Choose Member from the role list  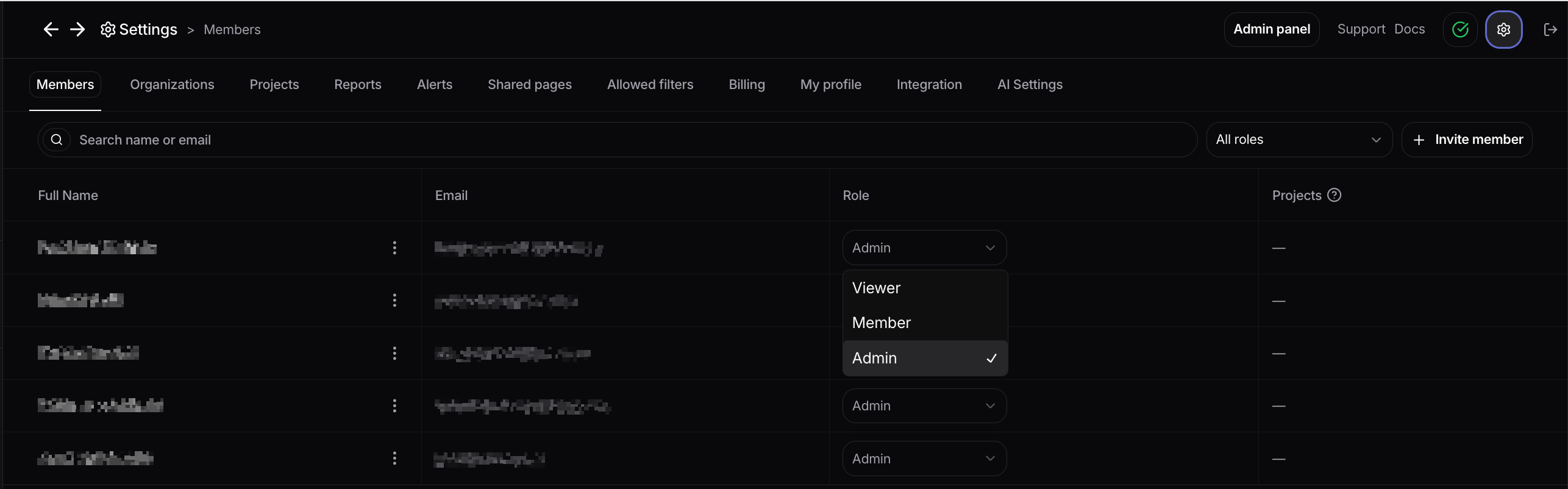(925, 323)
